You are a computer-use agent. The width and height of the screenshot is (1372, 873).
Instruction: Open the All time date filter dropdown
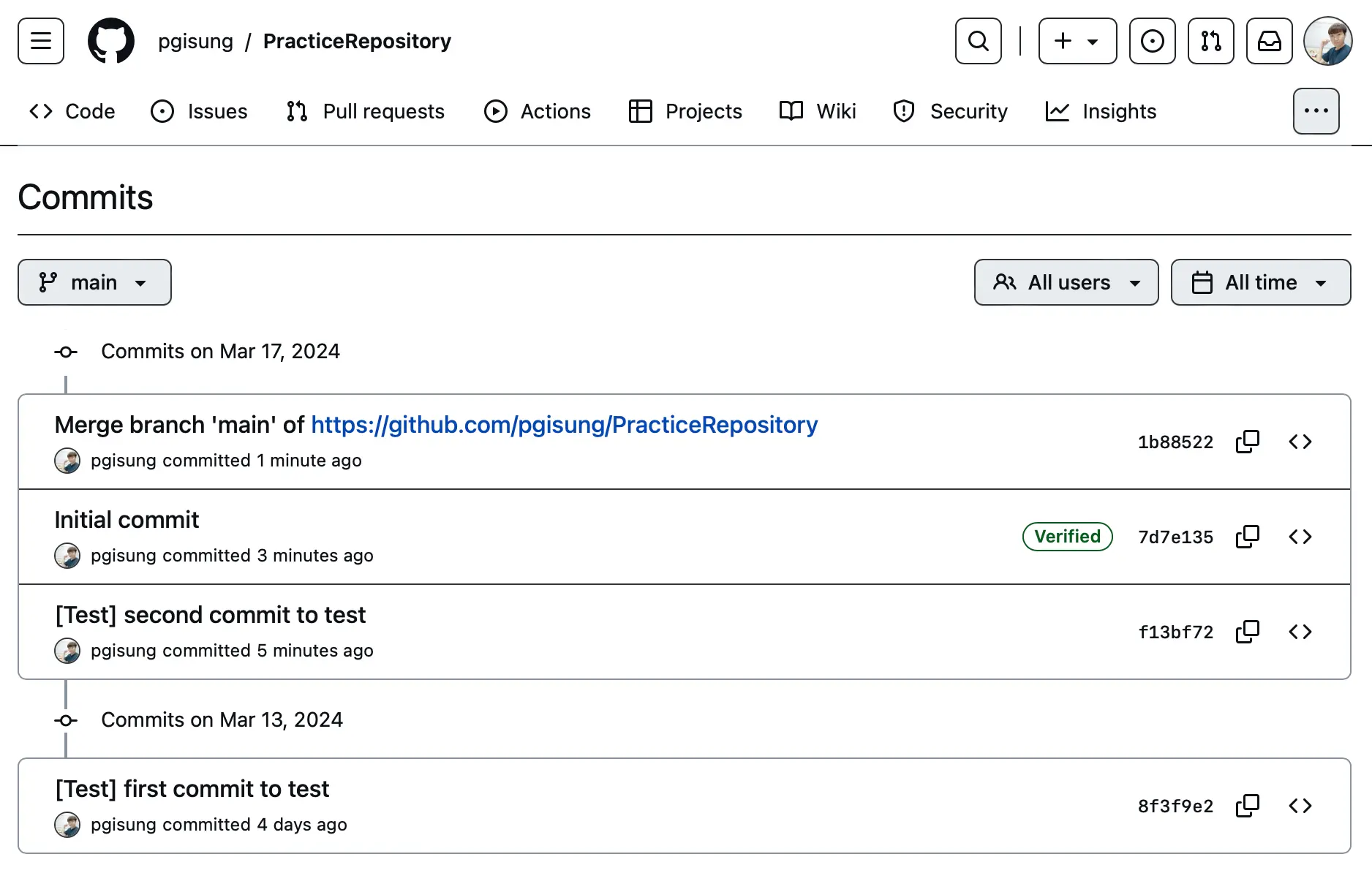[1261, 282]
